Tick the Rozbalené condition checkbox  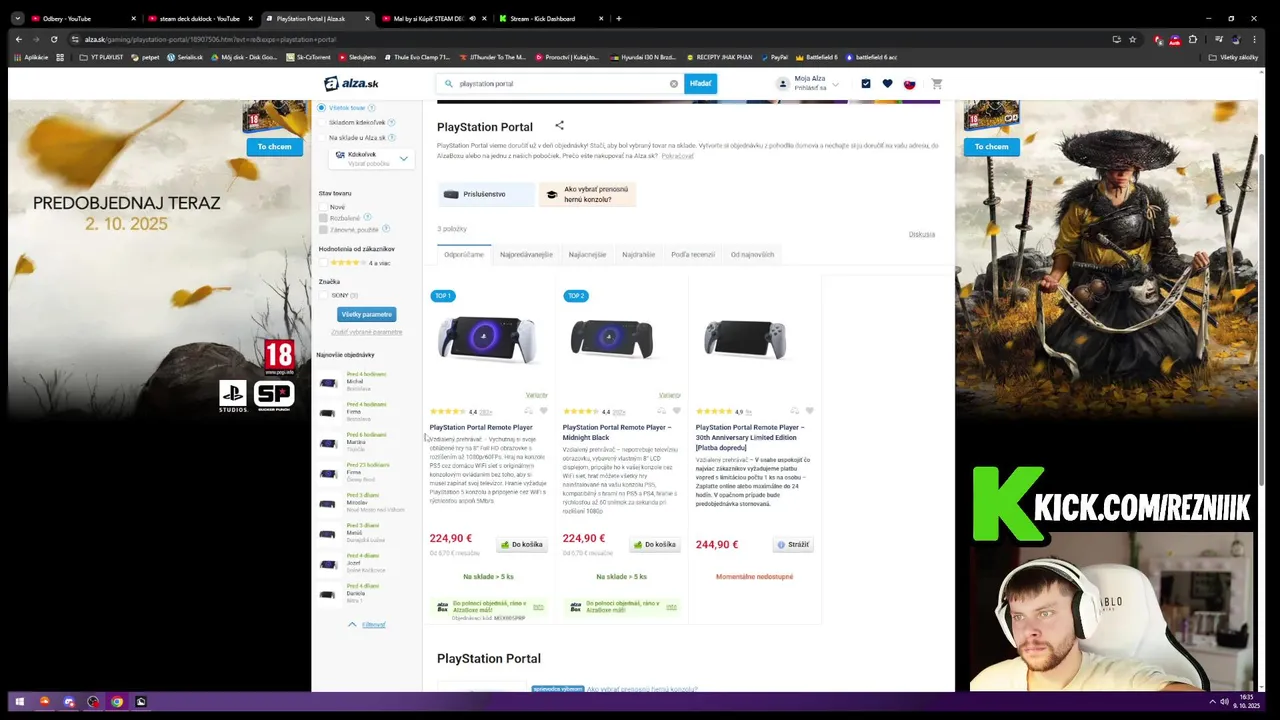pos(323,217)
